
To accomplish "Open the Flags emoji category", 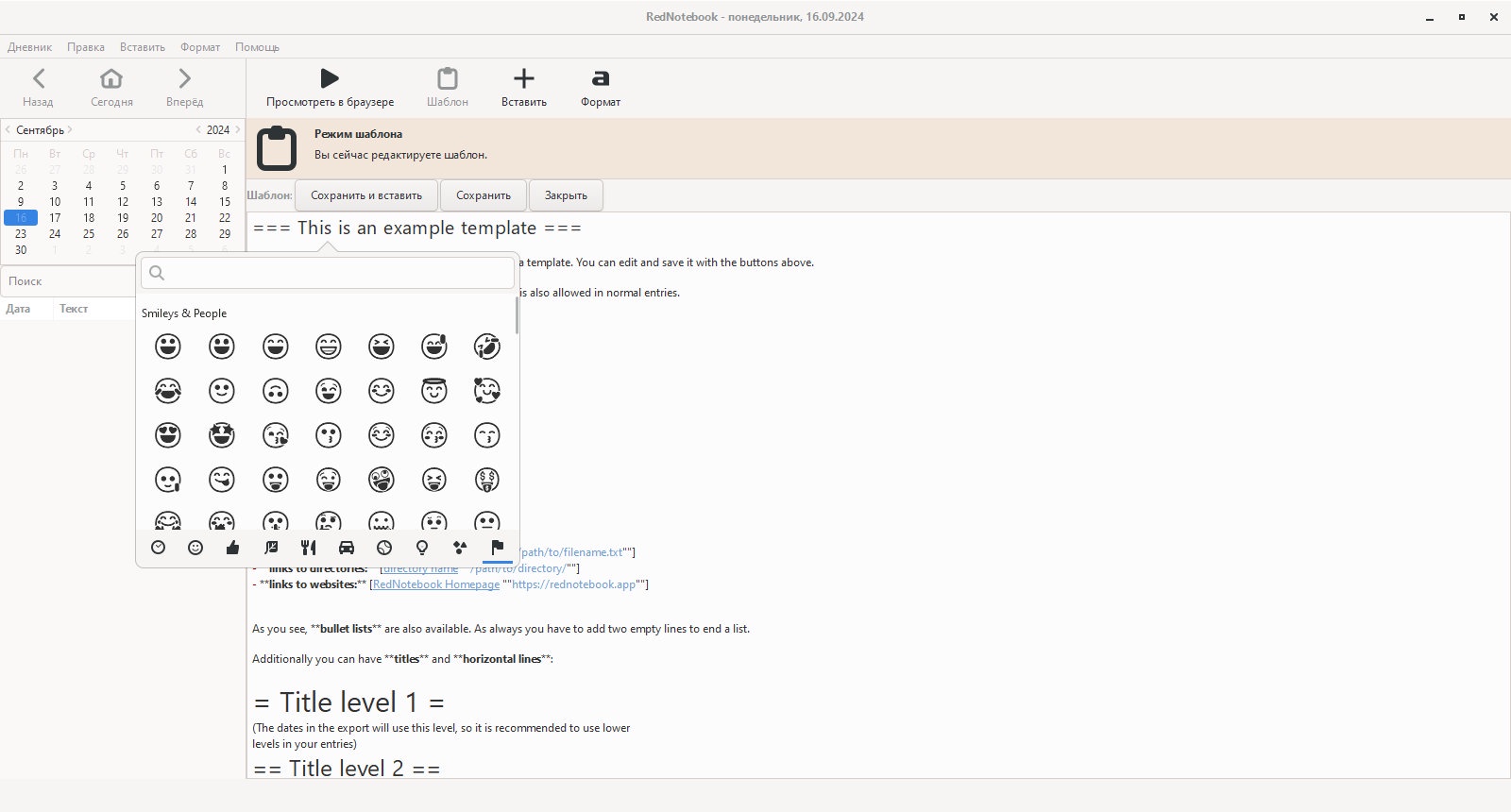I will tap(498, 548).
